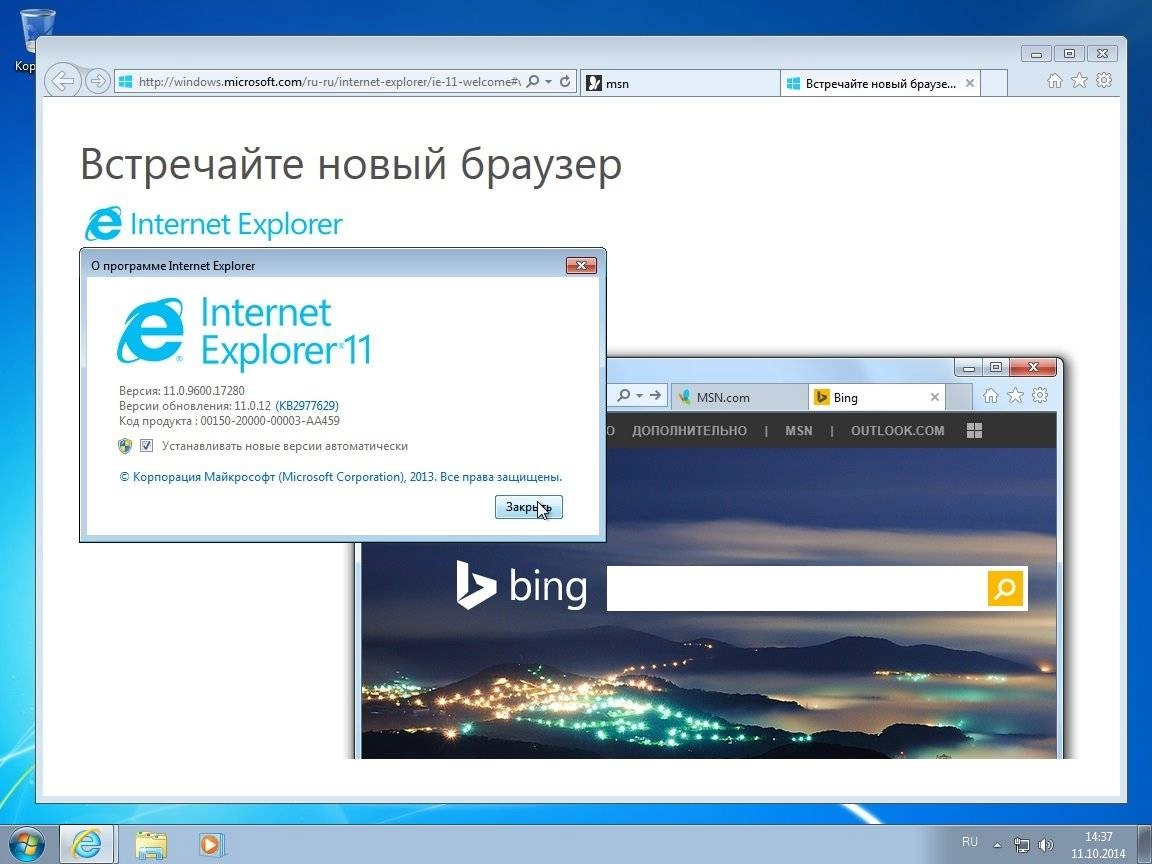Viewport: 1152px width, 864px height.
Task: Click the apps grid icon in Bing bar
Action: coord(974,431)
